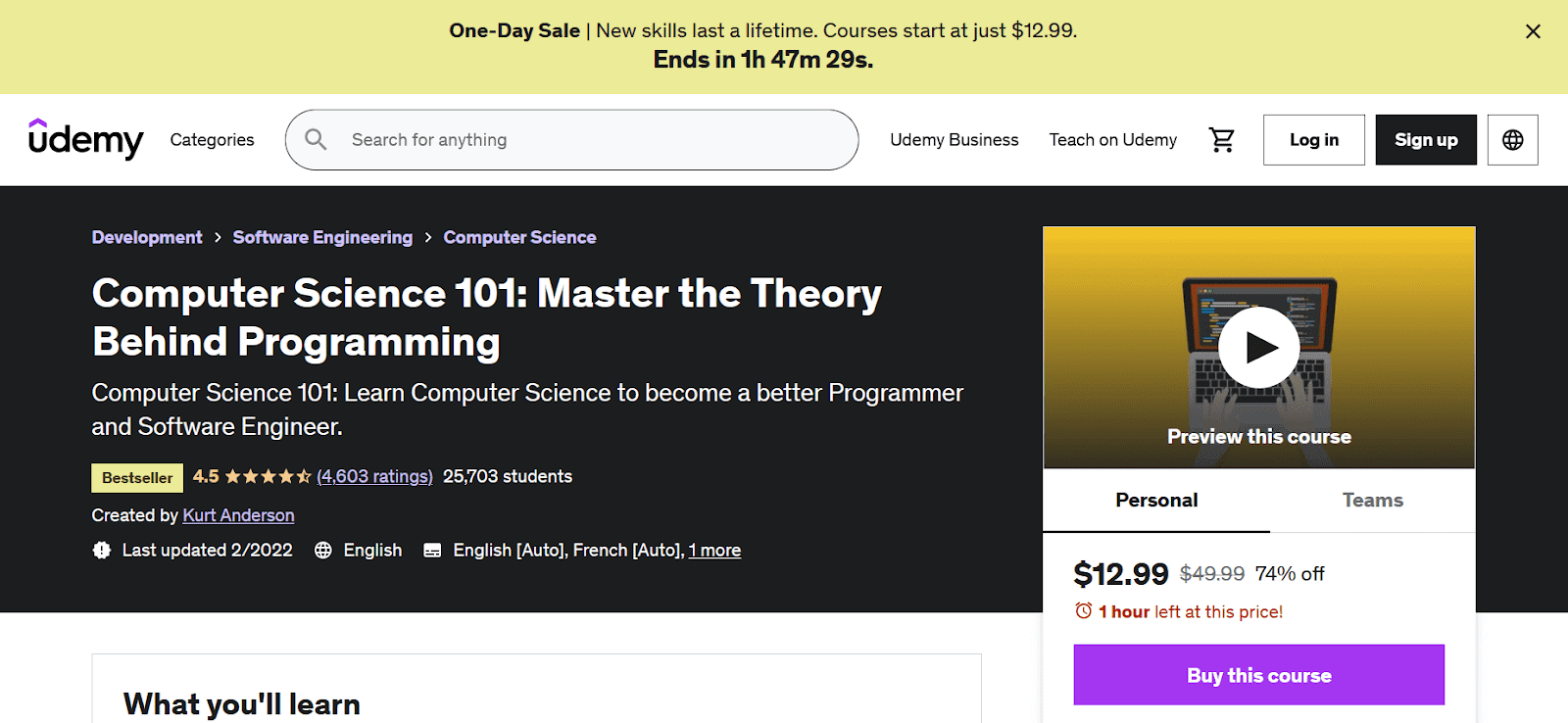Click the info icon beside Last updated
Image resolution: width=1568 pixels, height=723 pixels.
point(102,550)
